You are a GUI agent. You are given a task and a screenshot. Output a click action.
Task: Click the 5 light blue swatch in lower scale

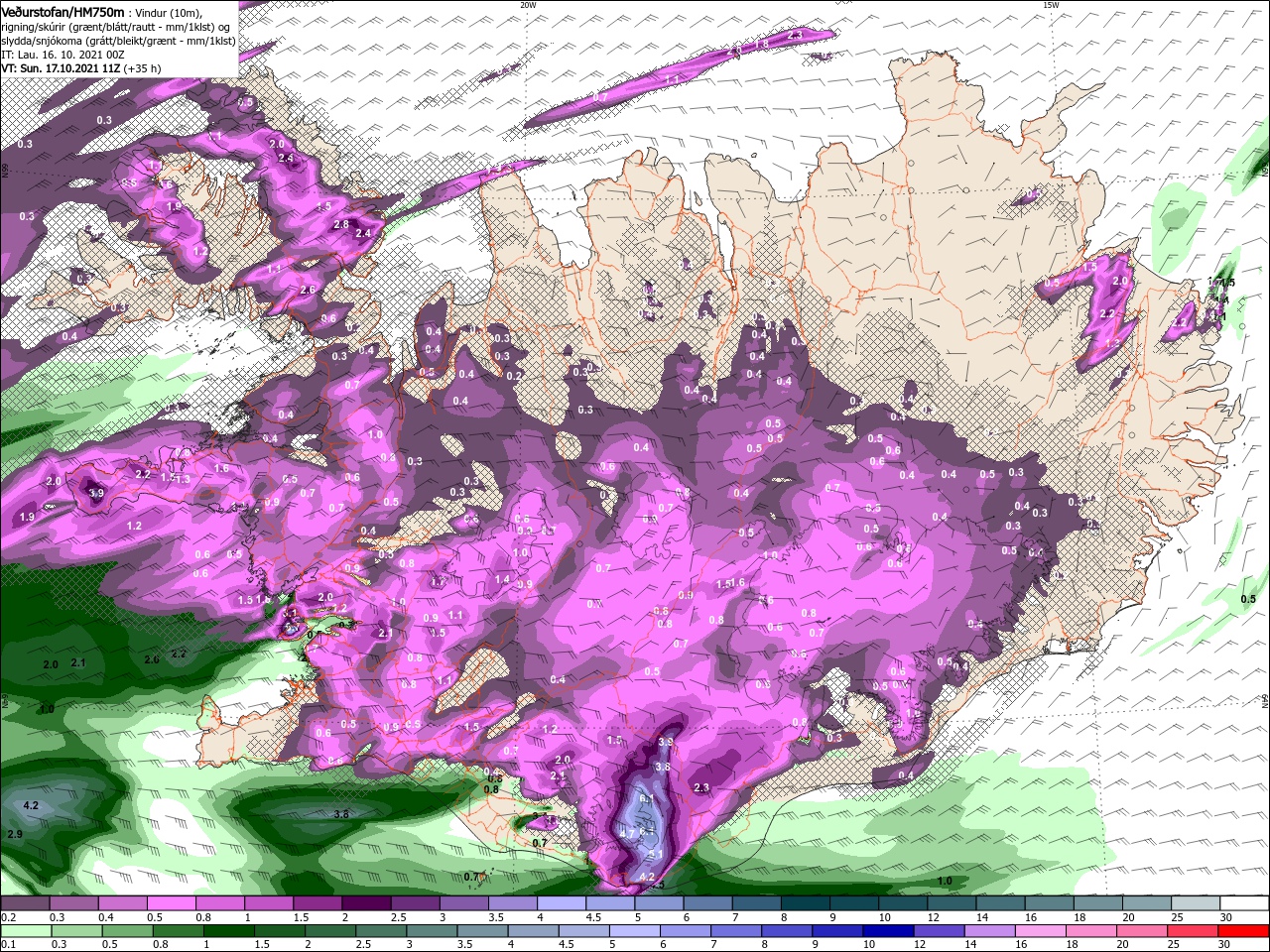pos(633,931)
